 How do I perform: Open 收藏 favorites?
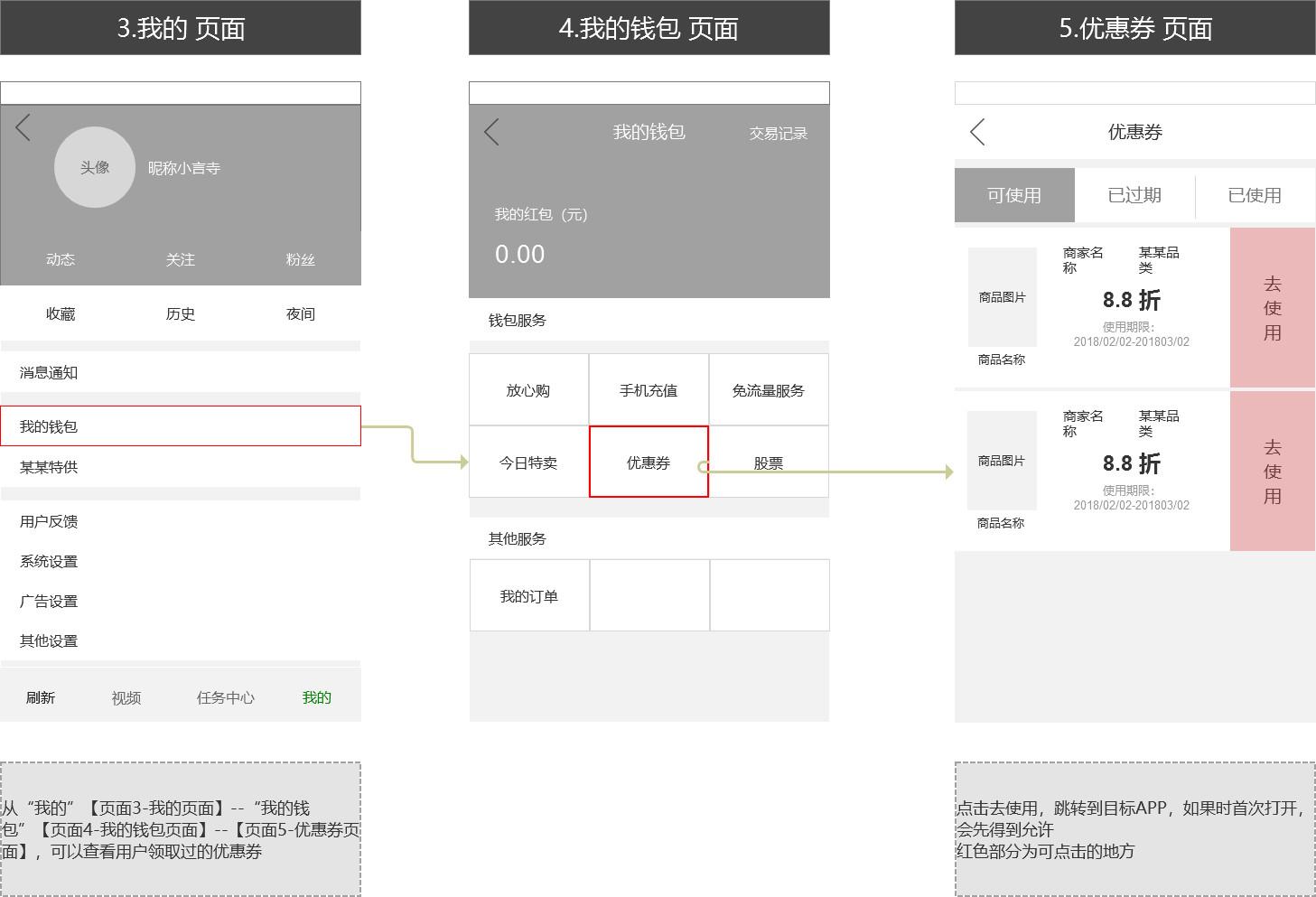[x=61, y=313]
